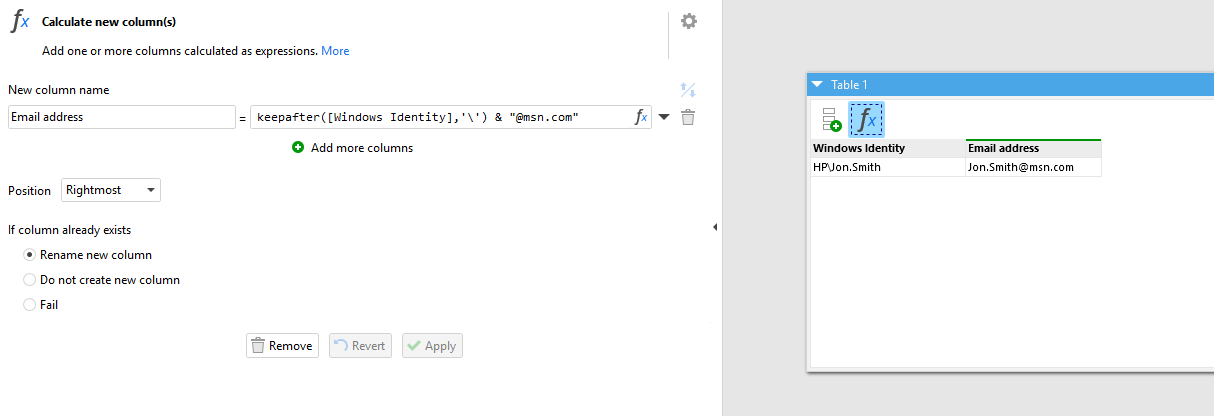Select the fx calculate step in Table 1
Image resolution: width=1214 pixels, height=416 pixels.
click(867, 120)
